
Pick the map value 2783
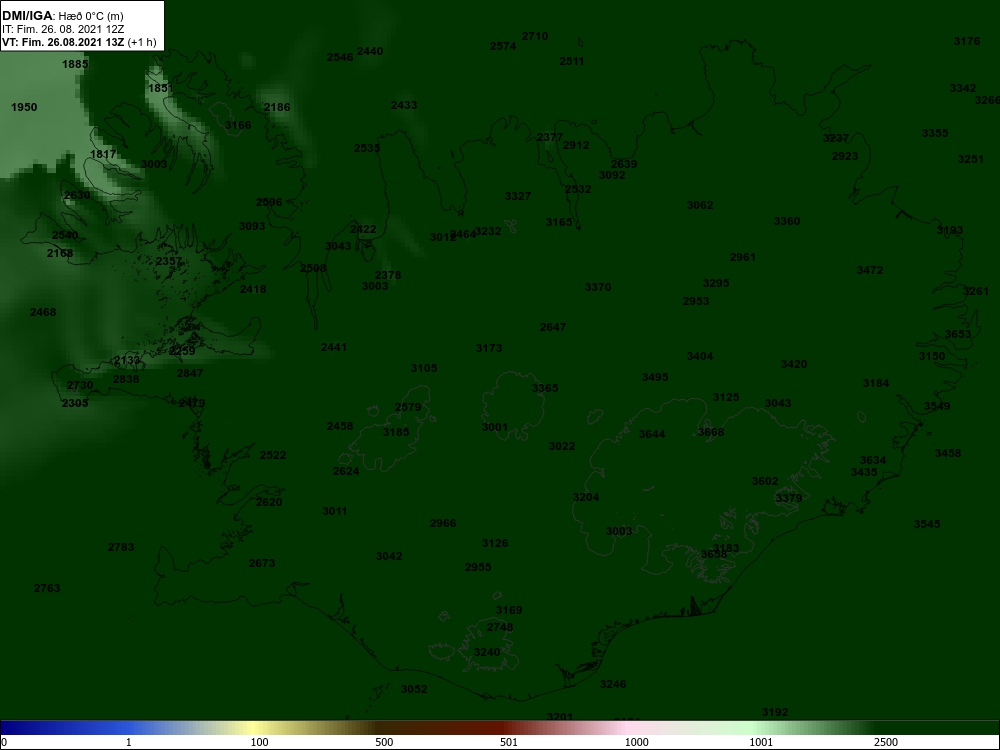click(121, 547)
